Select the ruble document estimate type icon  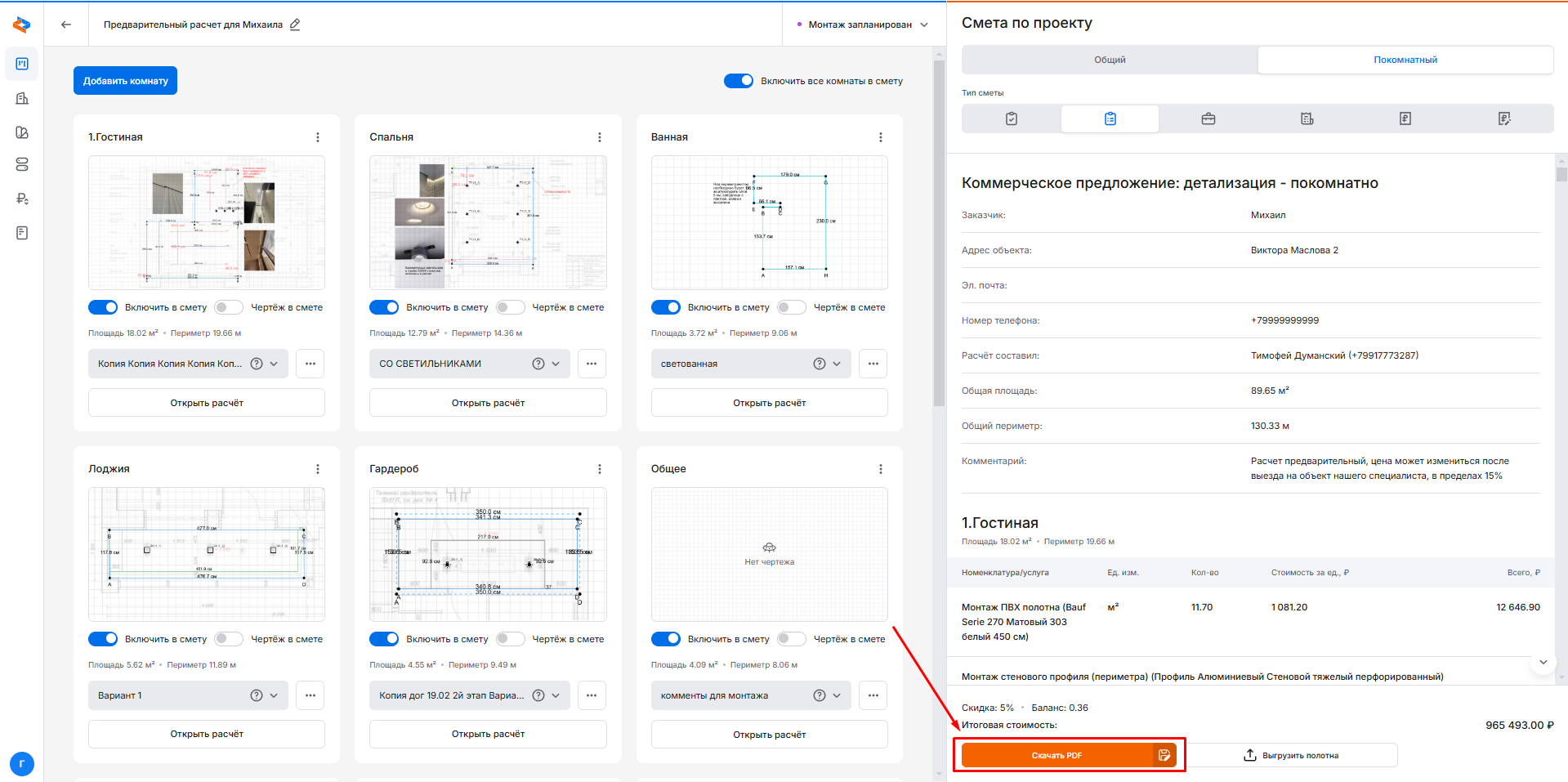1405,118
